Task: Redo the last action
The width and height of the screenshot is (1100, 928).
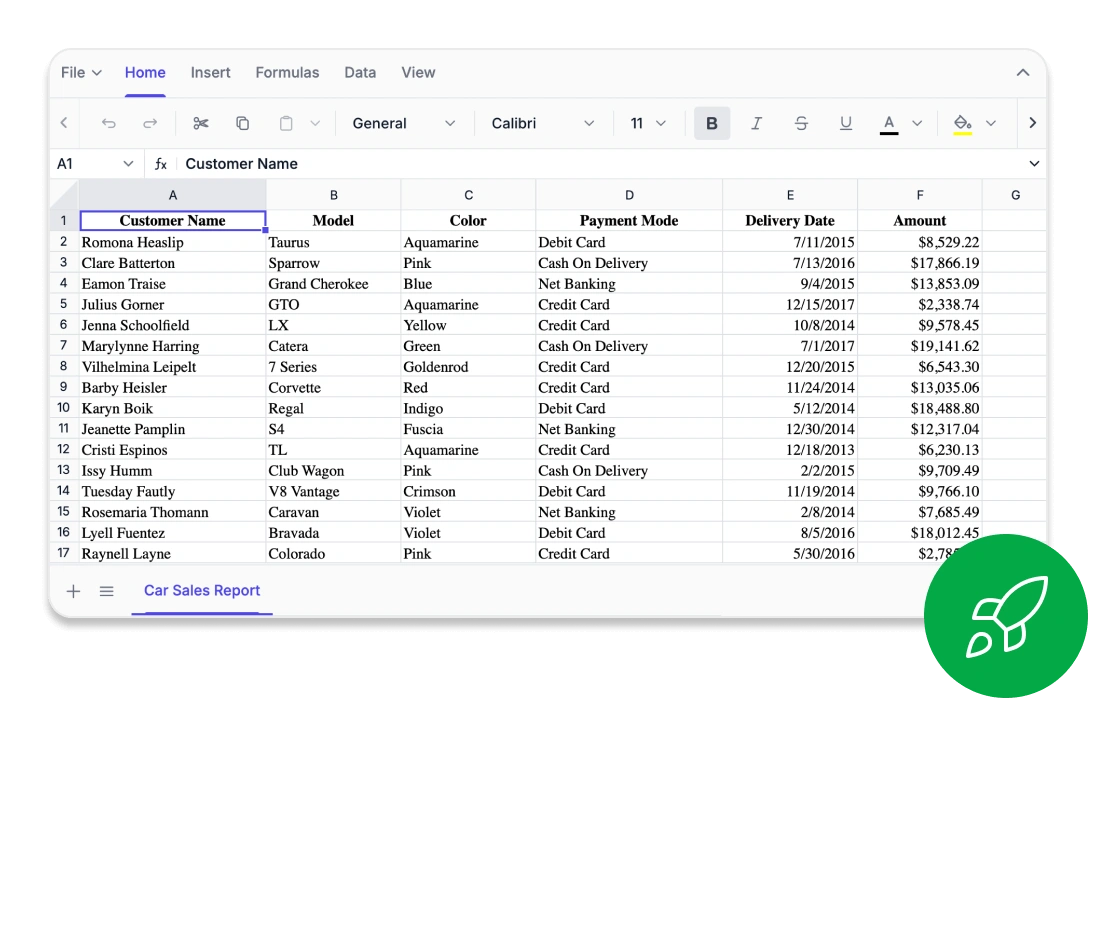Action: point(150,122)
